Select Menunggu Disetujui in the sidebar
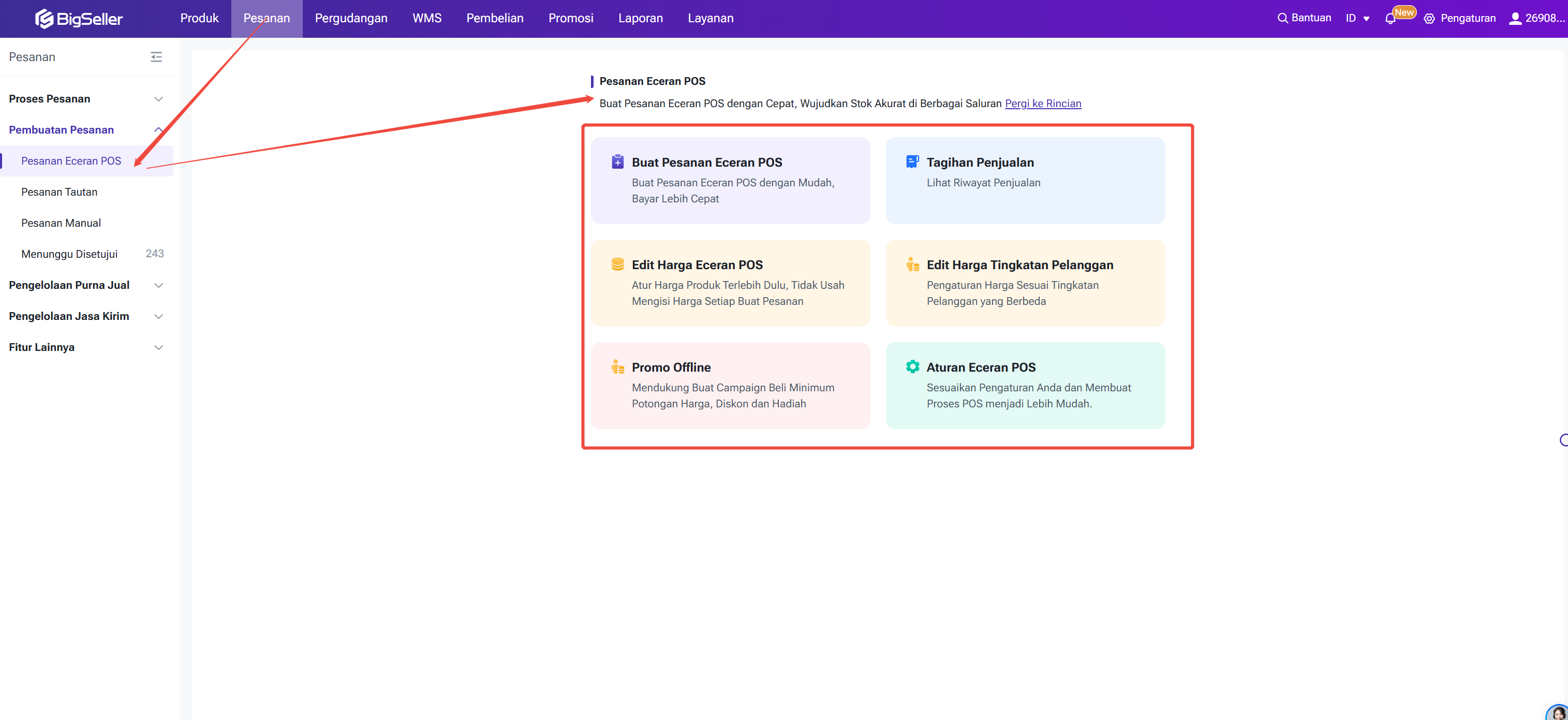Viewport: 1568px width, 720px height. [69, 254]
